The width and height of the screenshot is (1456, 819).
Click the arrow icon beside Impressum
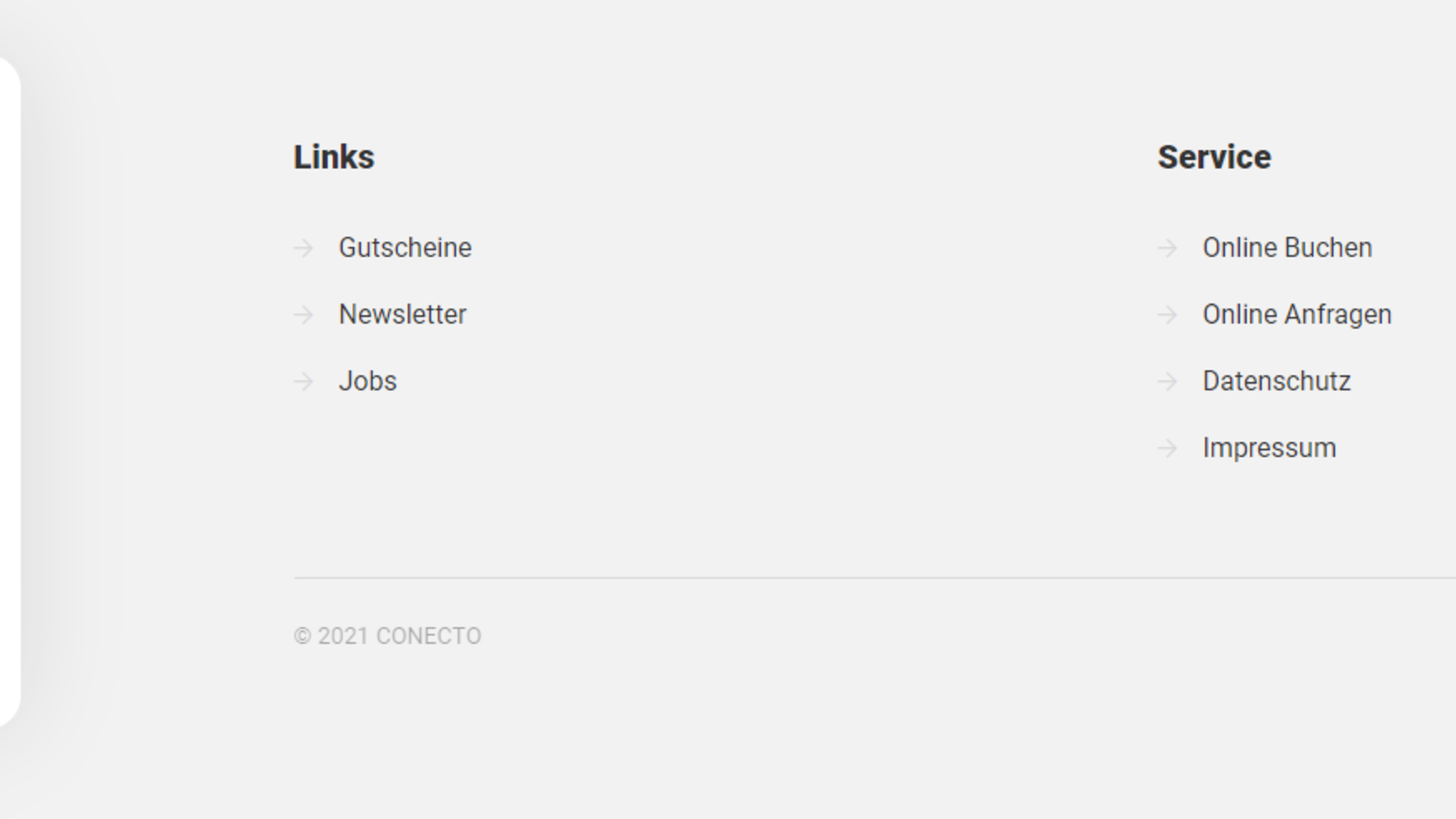(1167, 448)
